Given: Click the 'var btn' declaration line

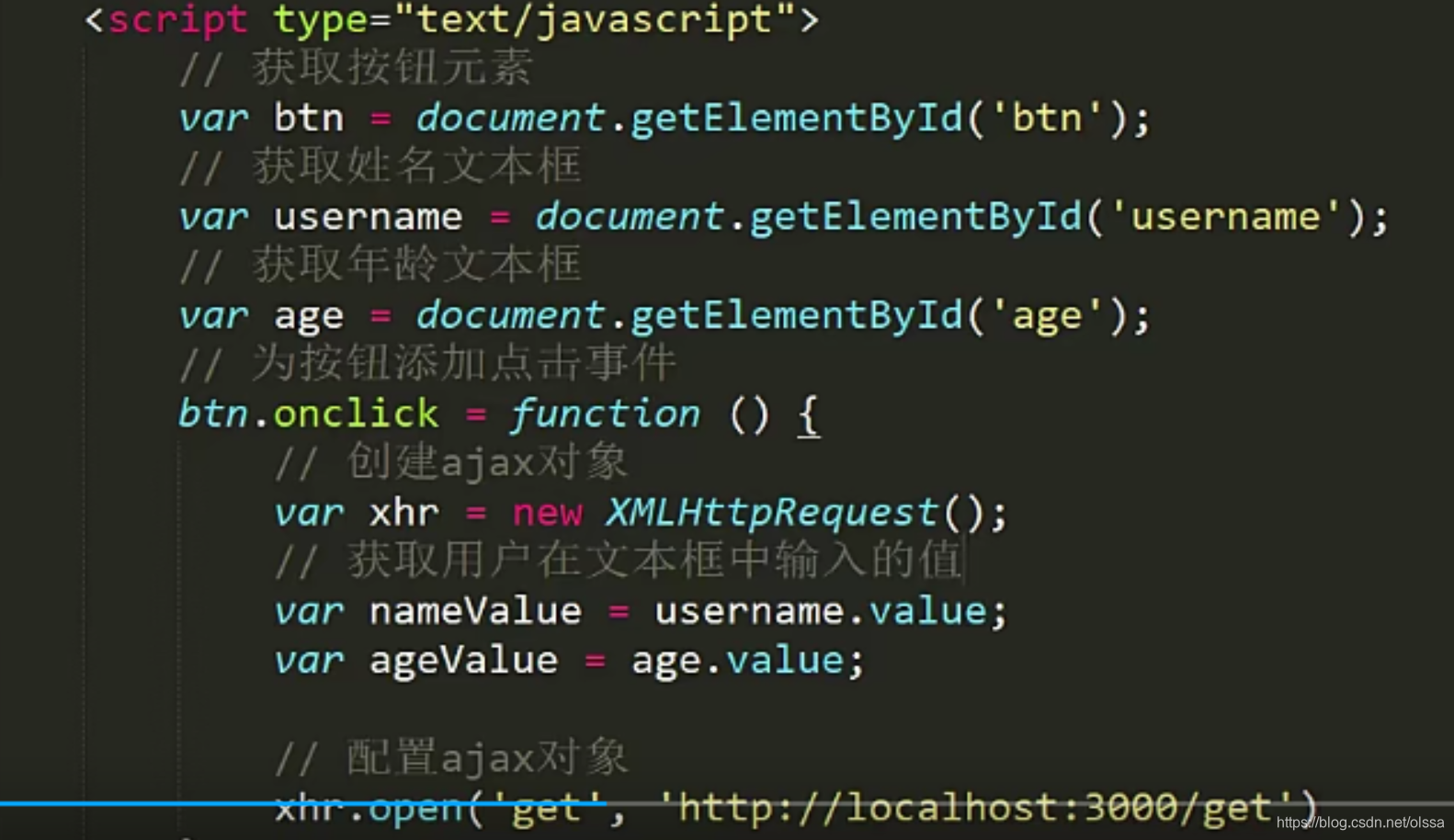Looking at the screenshot, I should coord(664,118).
